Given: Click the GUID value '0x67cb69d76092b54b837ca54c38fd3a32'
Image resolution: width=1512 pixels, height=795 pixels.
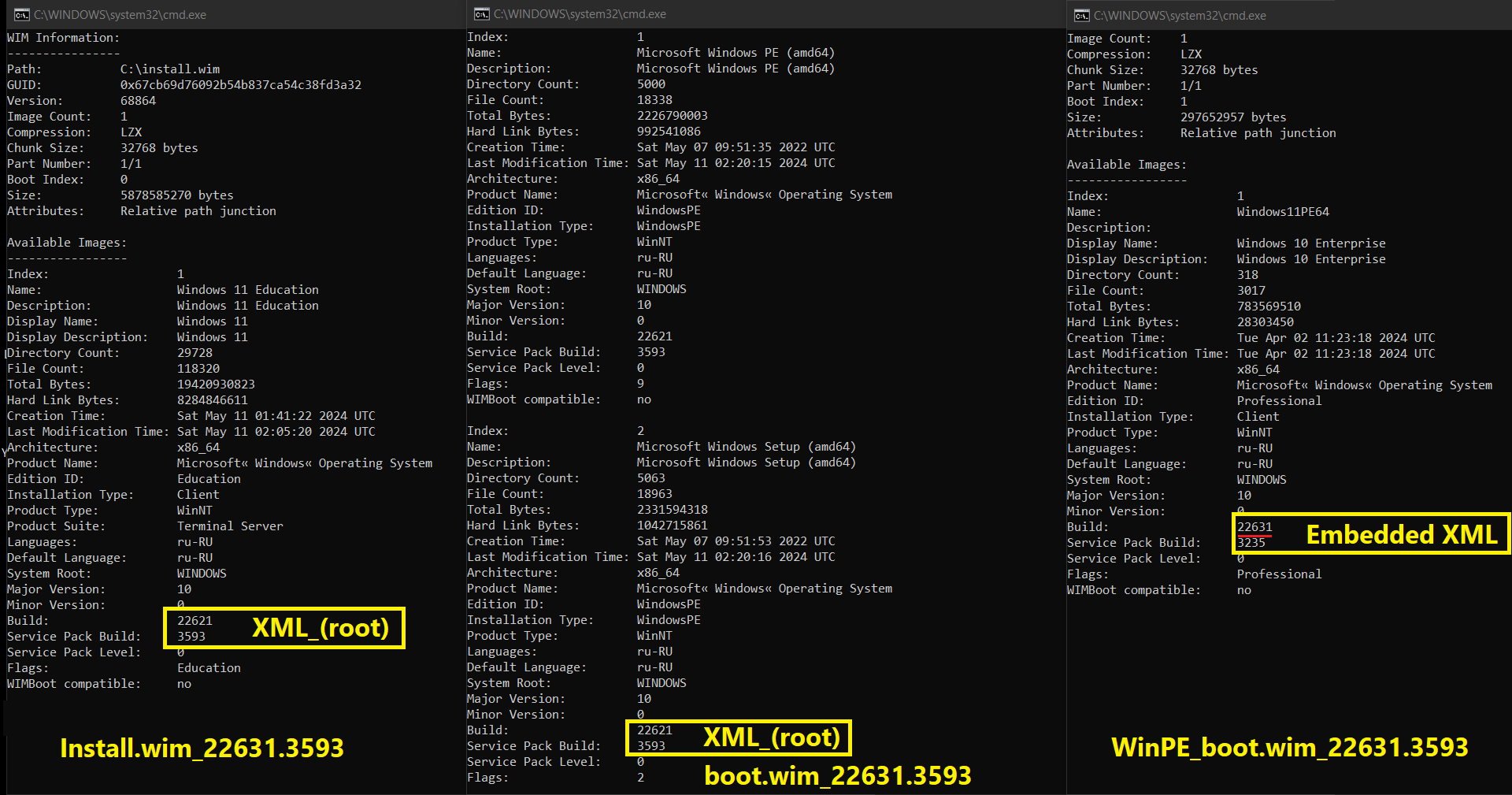Looking at the screenshot, I should click(x=241, y=85).
